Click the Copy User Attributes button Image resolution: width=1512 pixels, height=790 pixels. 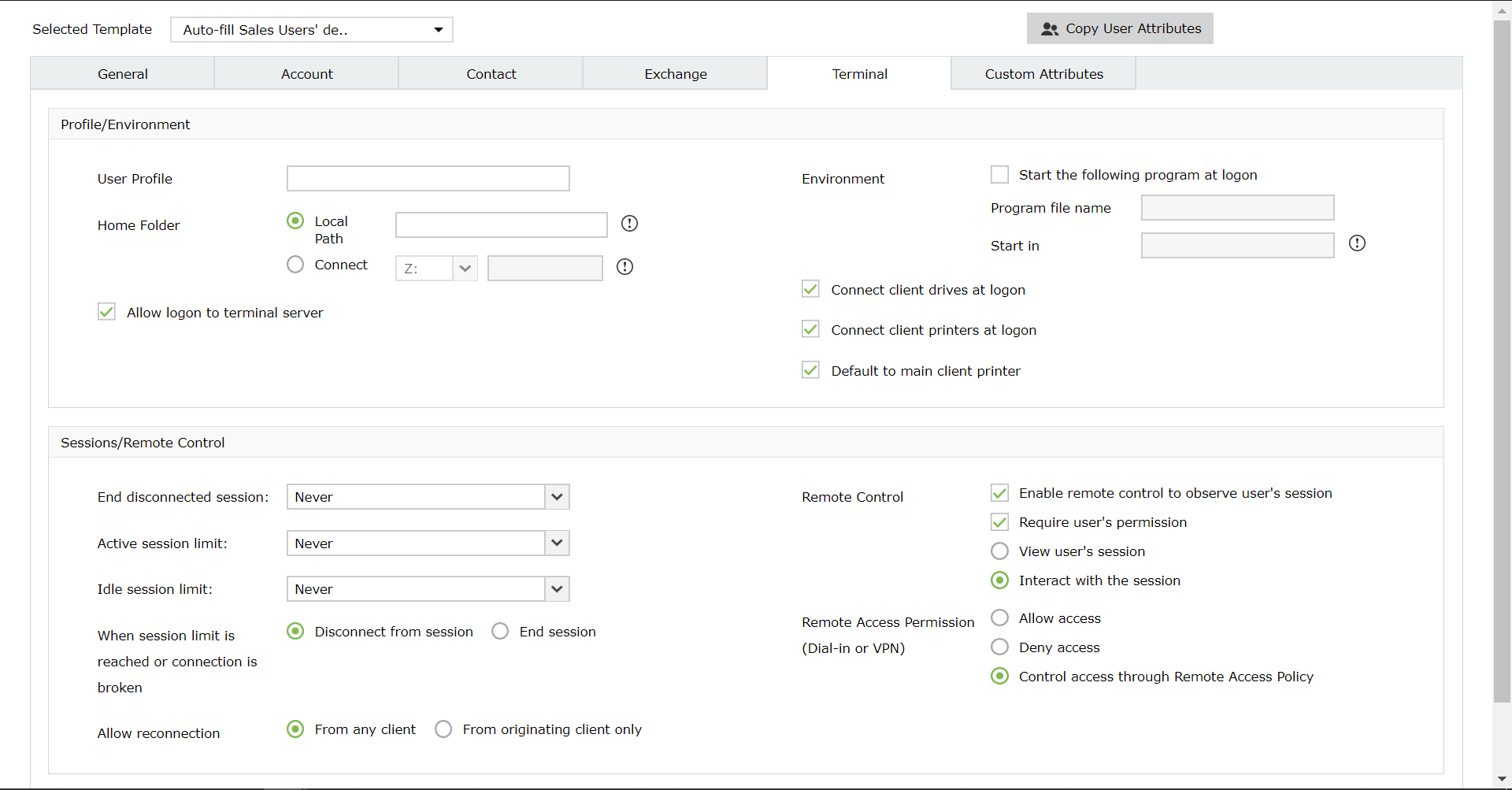pyautogui.click(x=1120, y=29)
